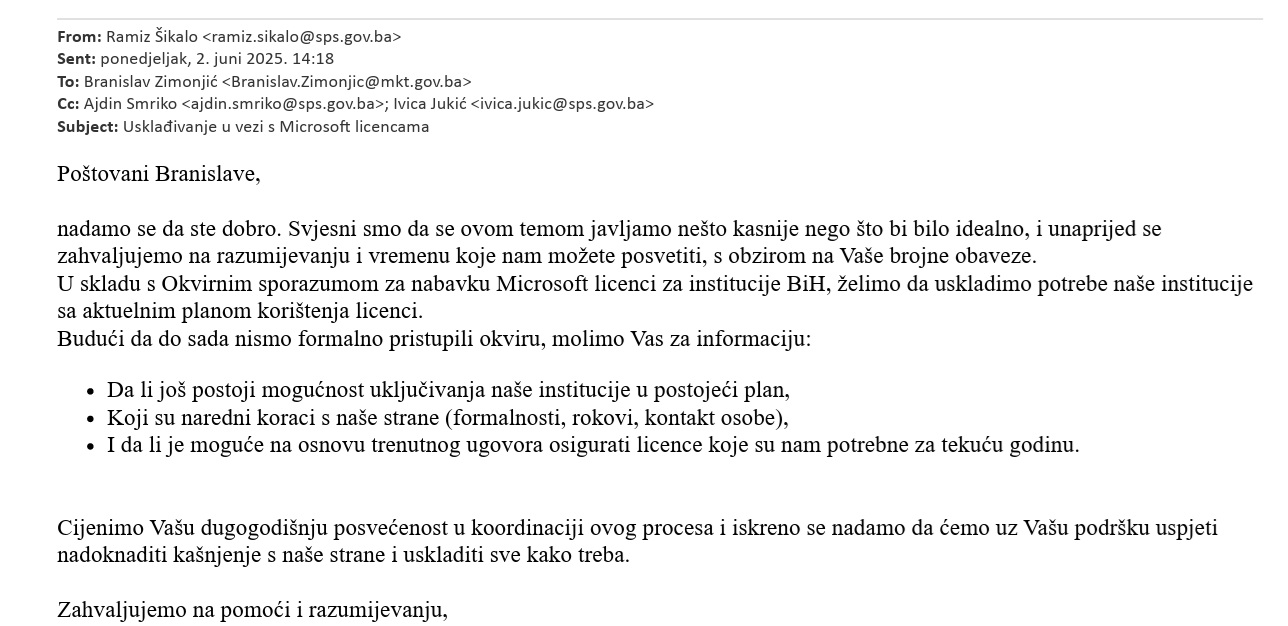The image size is (1288, 626).
Task: Click Cc name Ajdin Smriko
Action: (x=130, y=104)
